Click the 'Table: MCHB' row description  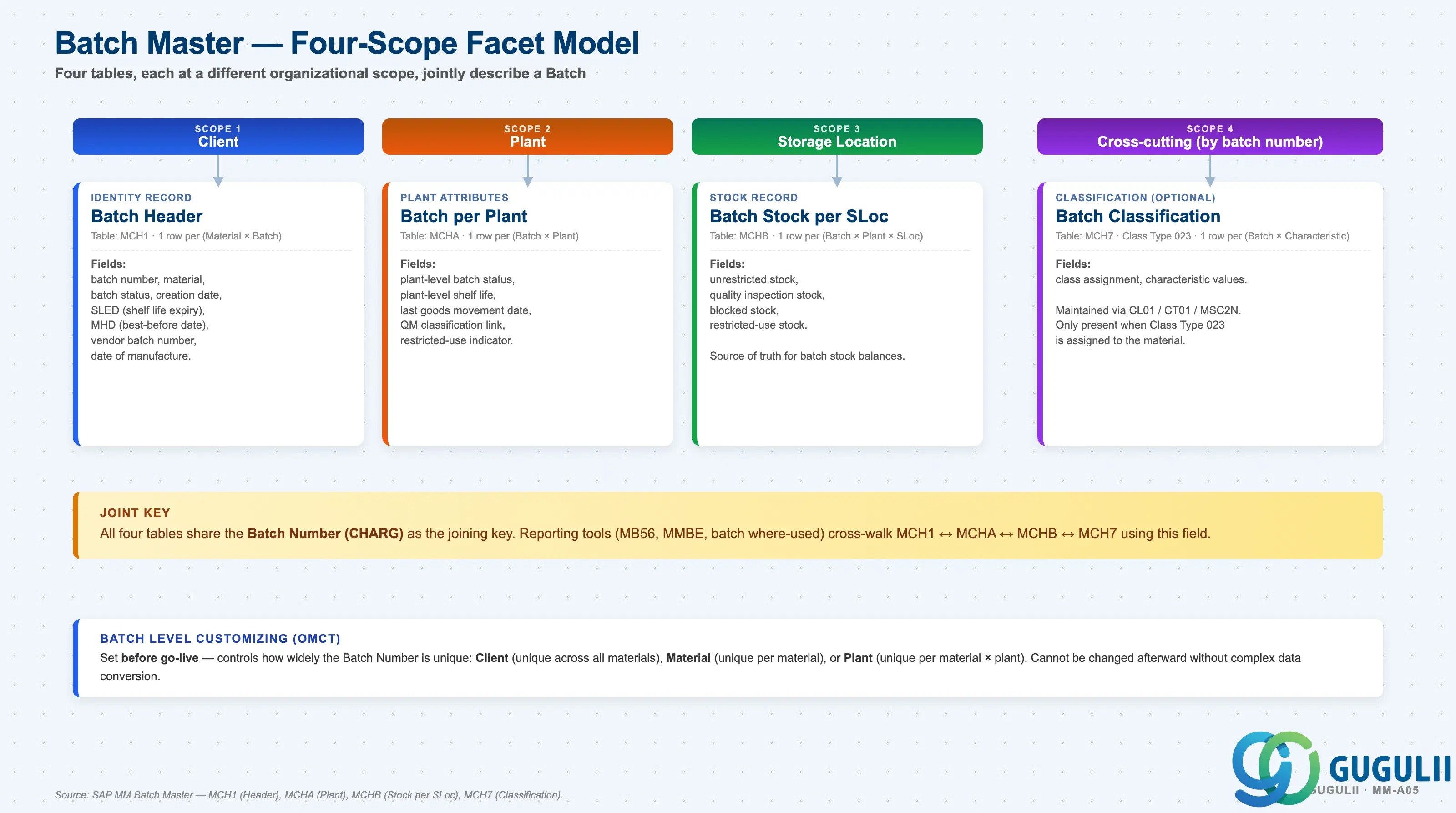pyautogui.click(x=816, y=236)
